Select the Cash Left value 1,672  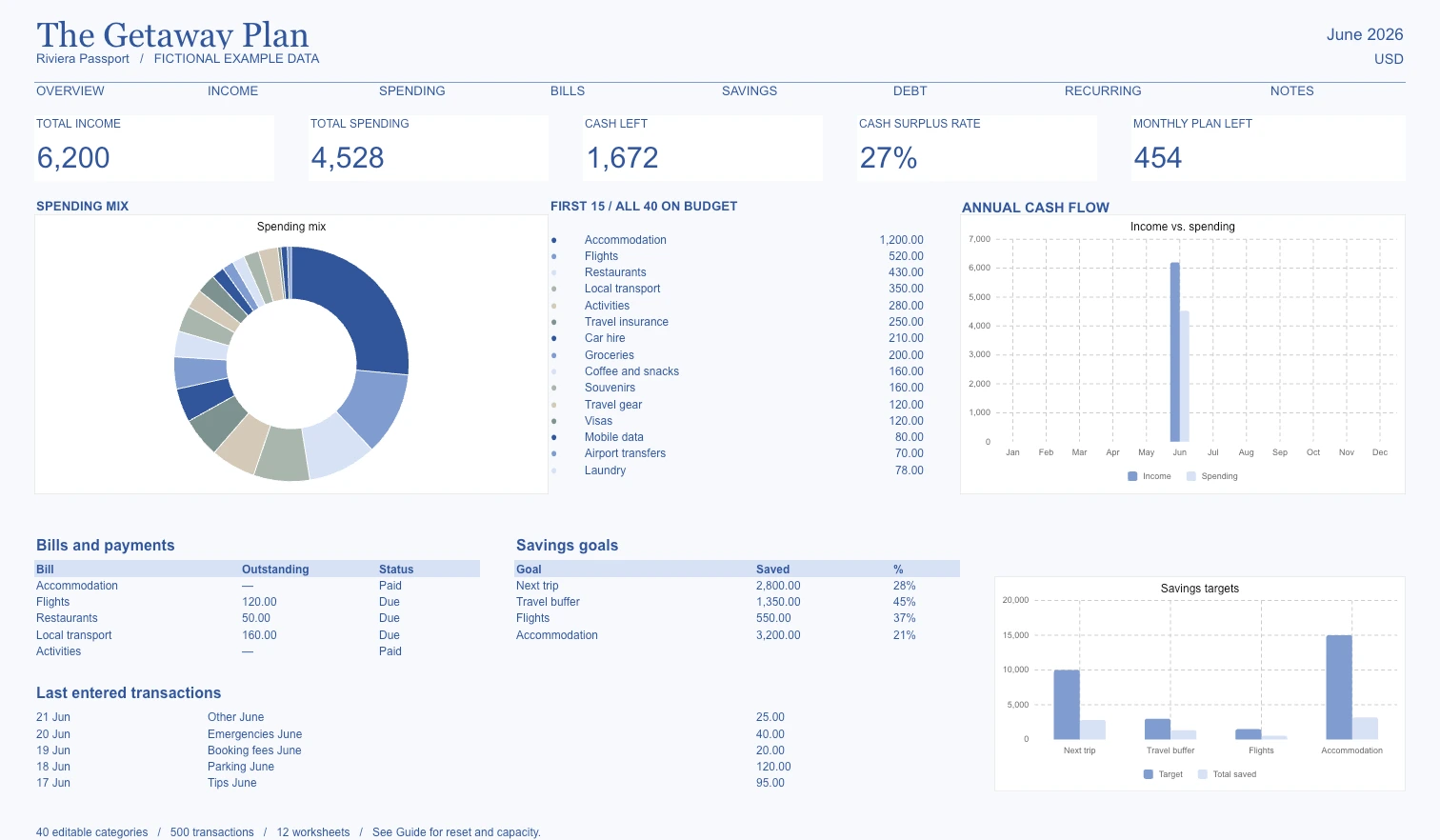(x=622, y=158)
